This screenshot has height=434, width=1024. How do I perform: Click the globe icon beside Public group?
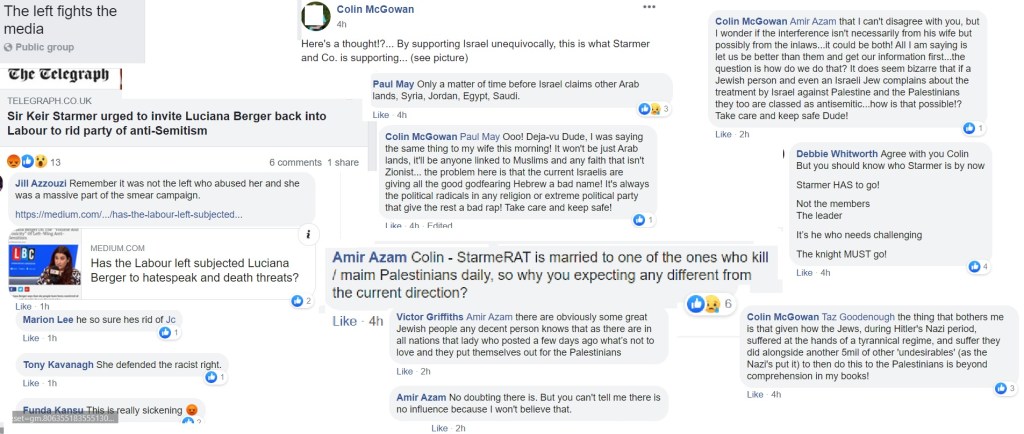click(x=8, y=47)
